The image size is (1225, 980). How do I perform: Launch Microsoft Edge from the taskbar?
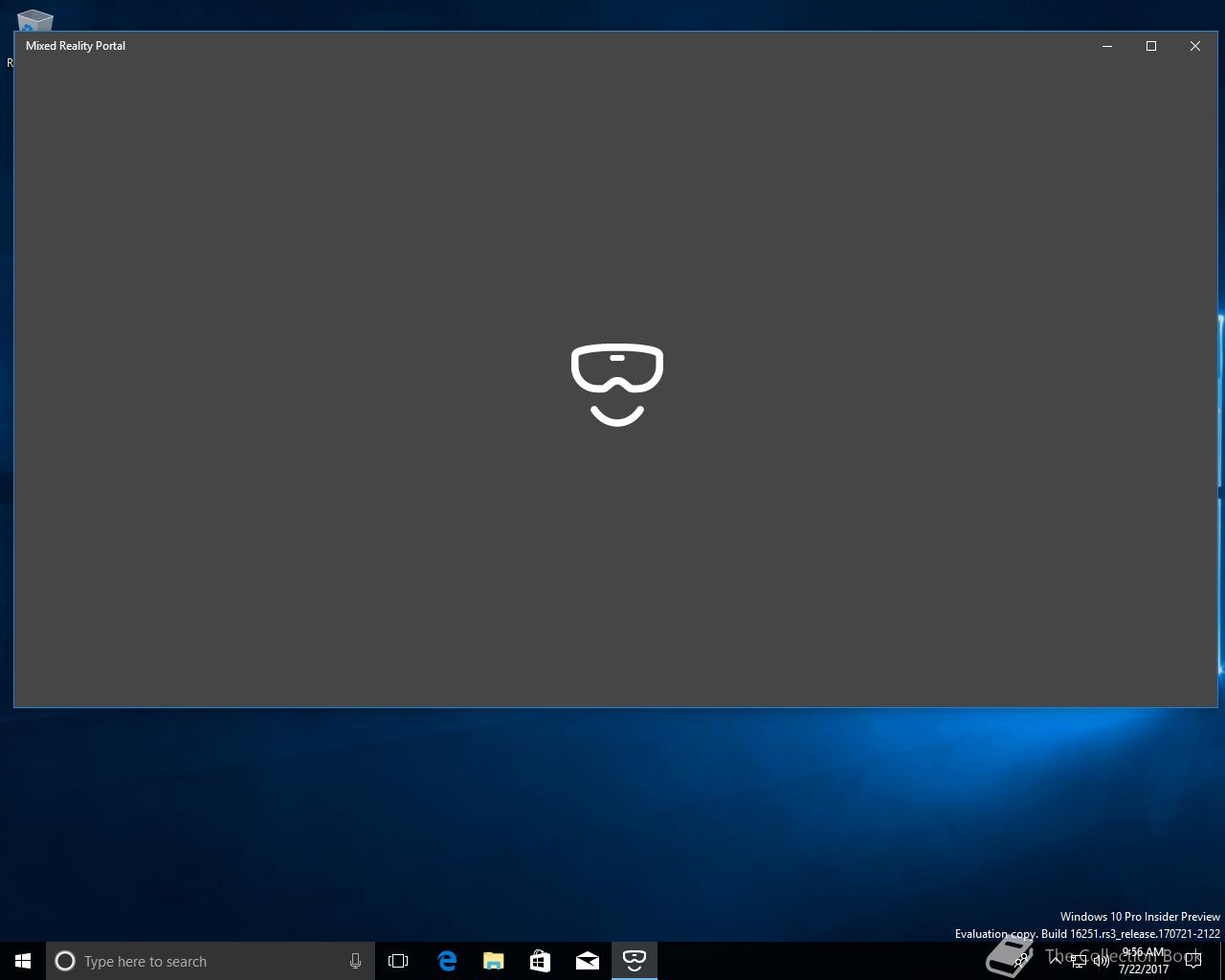click(x=447, y=961)
